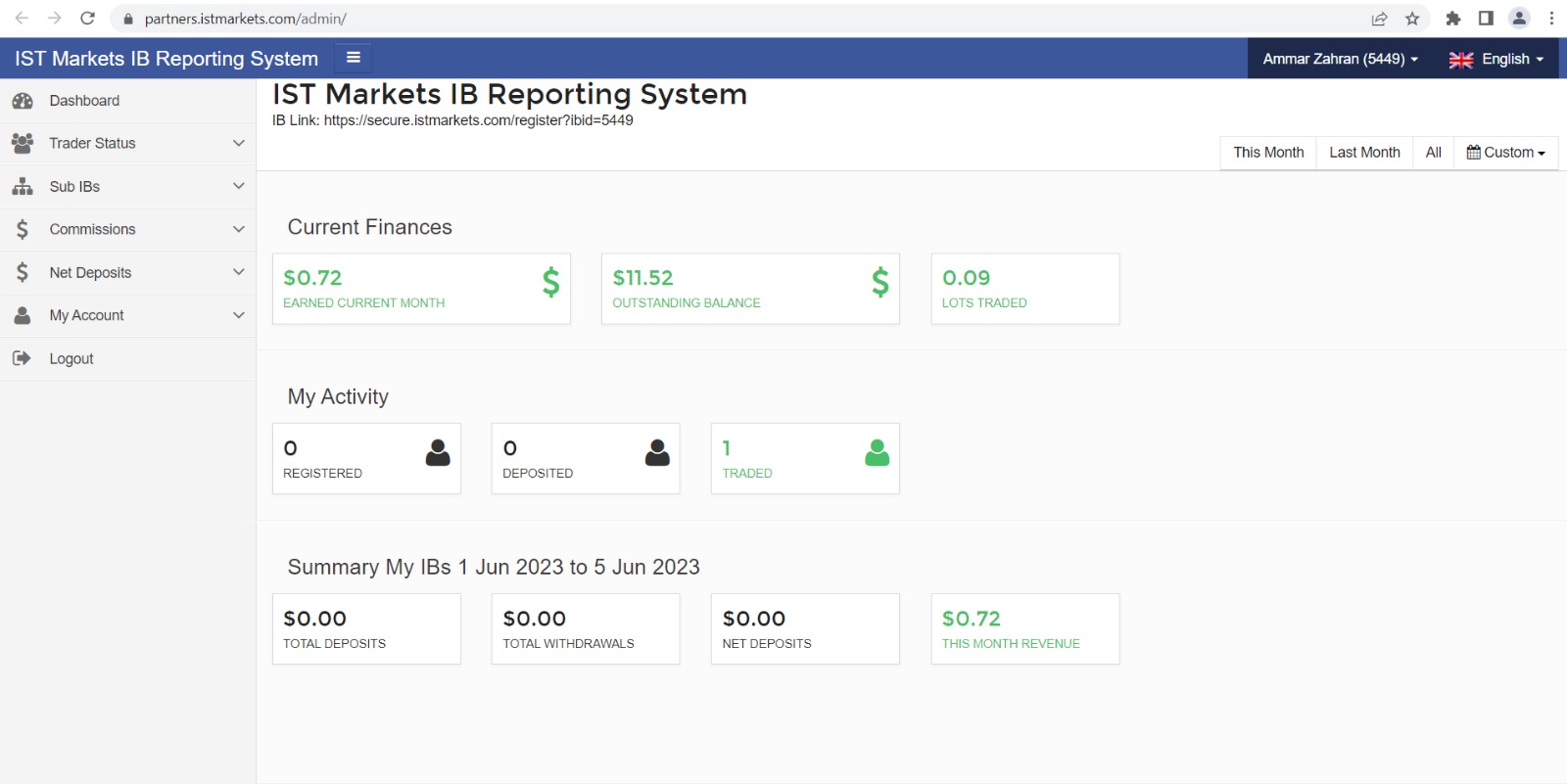Image resolution: width=1567 pixels, height=784 pixels.
Task: Click the Logout exit icon
Action: 22,358
